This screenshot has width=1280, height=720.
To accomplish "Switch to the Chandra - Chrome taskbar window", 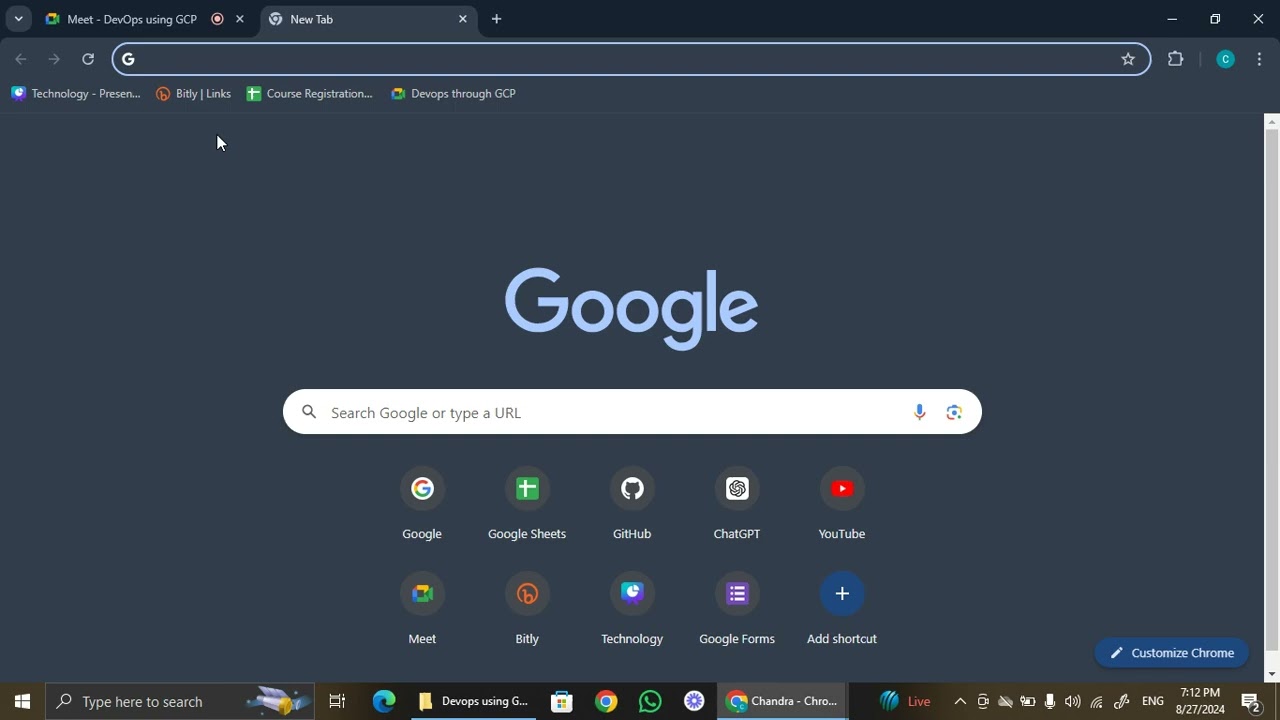I will tap(783, 701).
